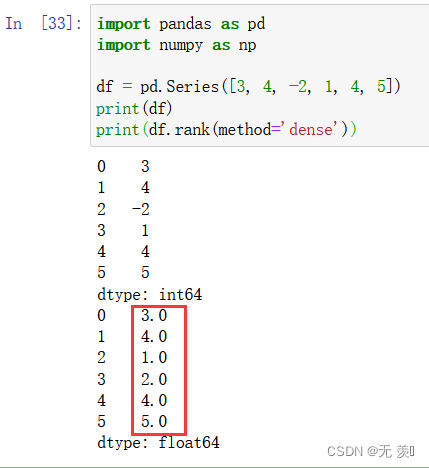Click the pd.Series definition line

click(248, 87)
